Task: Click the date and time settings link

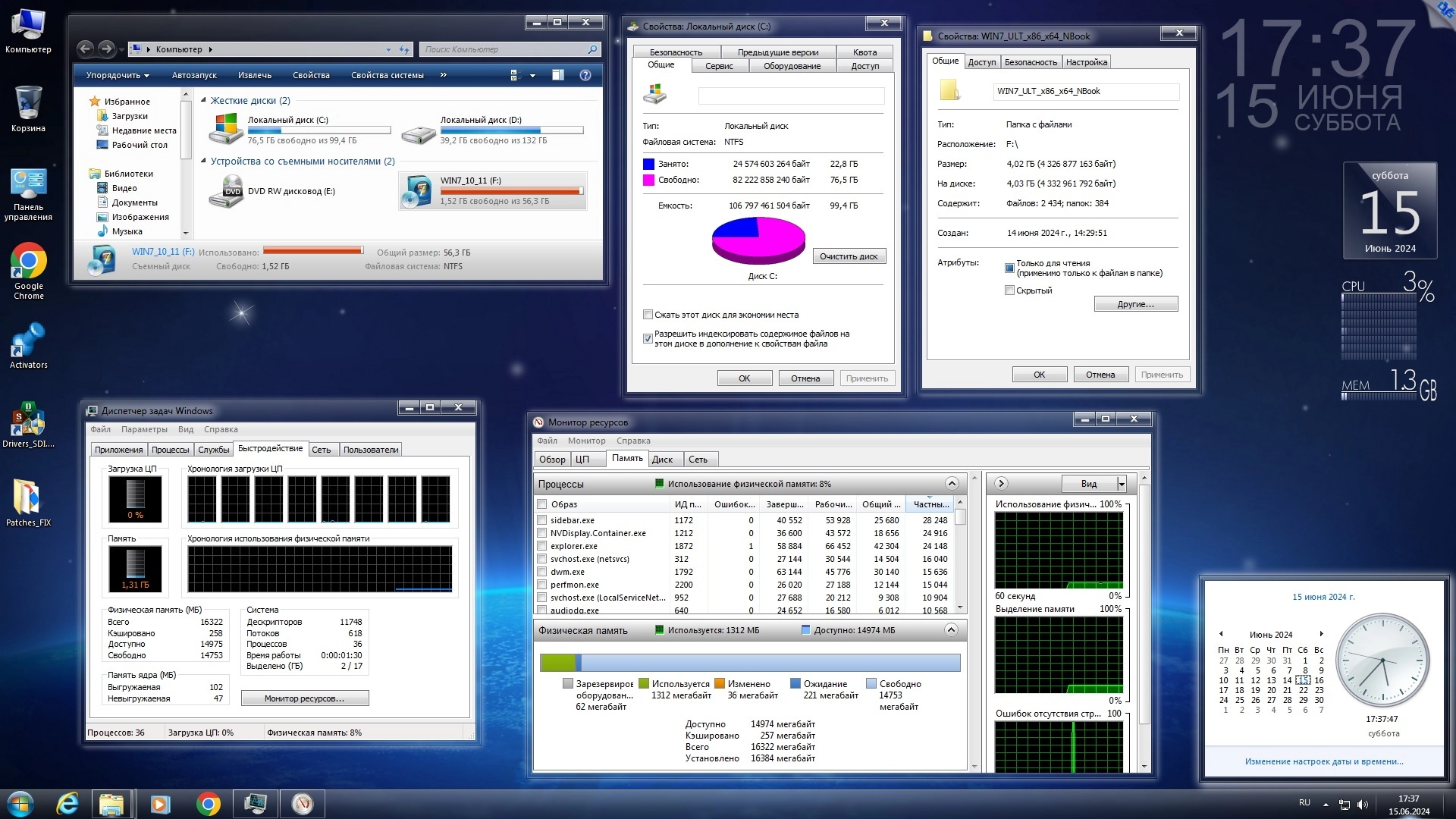Action: 1323,761
